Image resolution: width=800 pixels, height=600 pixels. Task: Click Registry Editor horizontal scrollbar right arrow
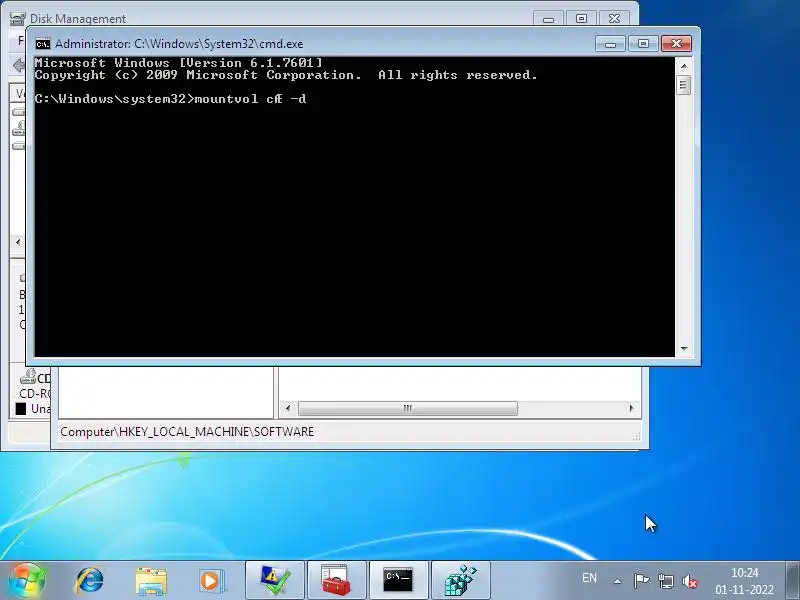point(632,408)
